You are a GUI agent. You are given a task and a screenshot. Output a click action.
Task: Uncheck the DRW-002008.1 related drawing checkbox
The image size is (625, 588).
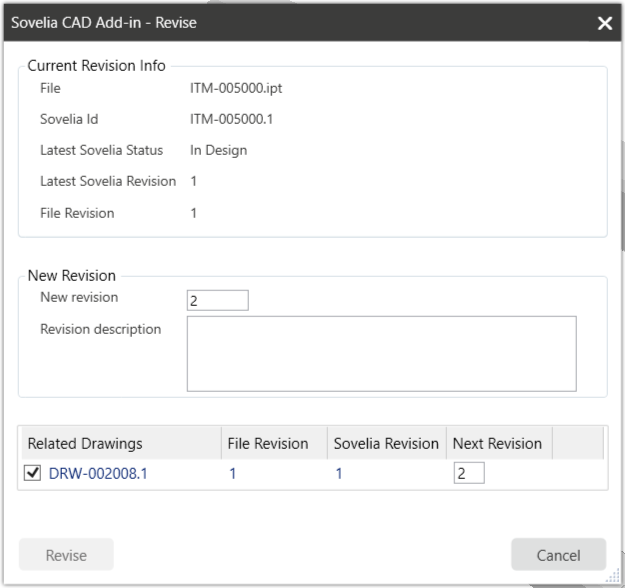pyautogui.click(x=32, y=473)
